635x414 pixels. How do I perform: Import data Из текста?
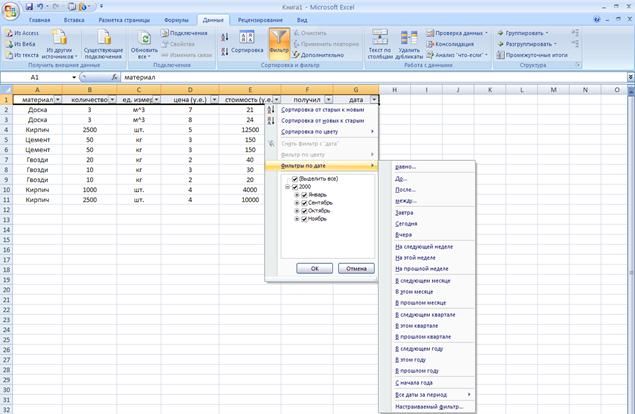22,55
